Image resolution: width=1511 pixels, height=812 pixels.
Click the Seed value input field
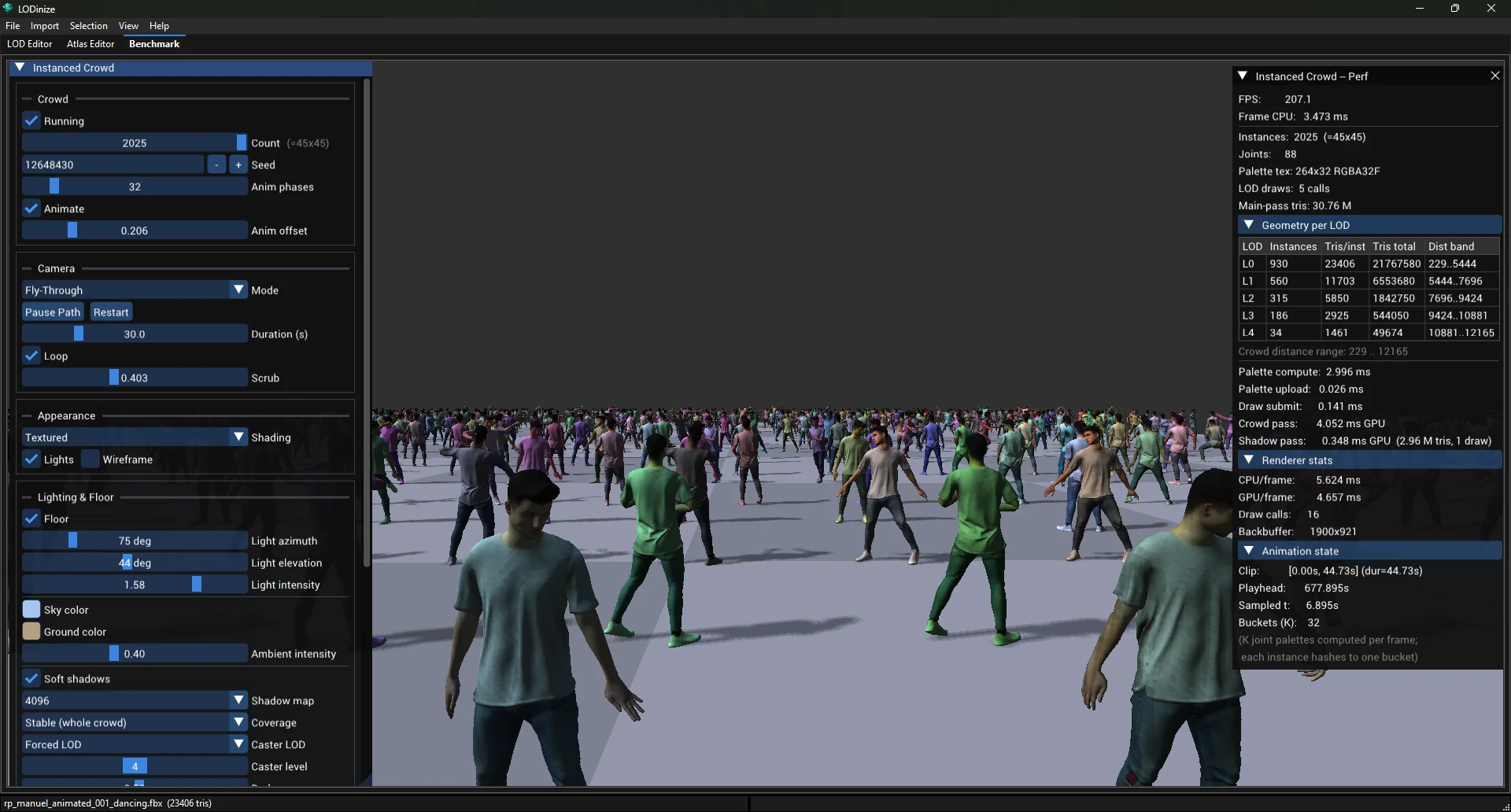point(113,164)
